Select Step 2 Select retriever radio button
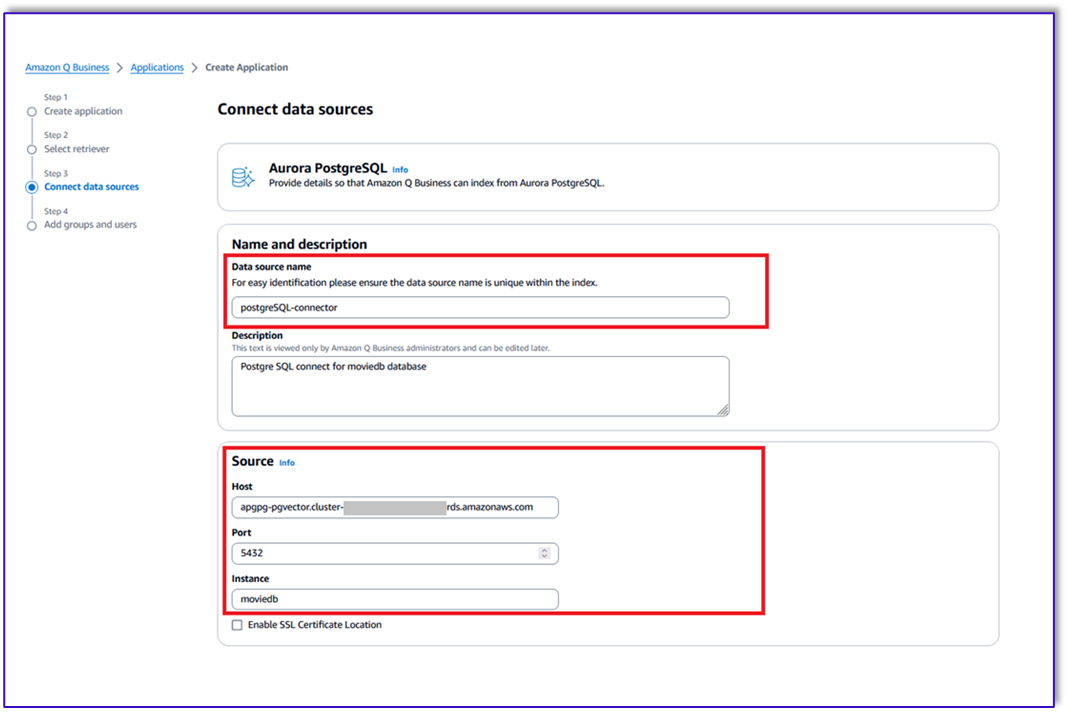The height and width of the screenshot is (712, 1067). coord(33,149)
